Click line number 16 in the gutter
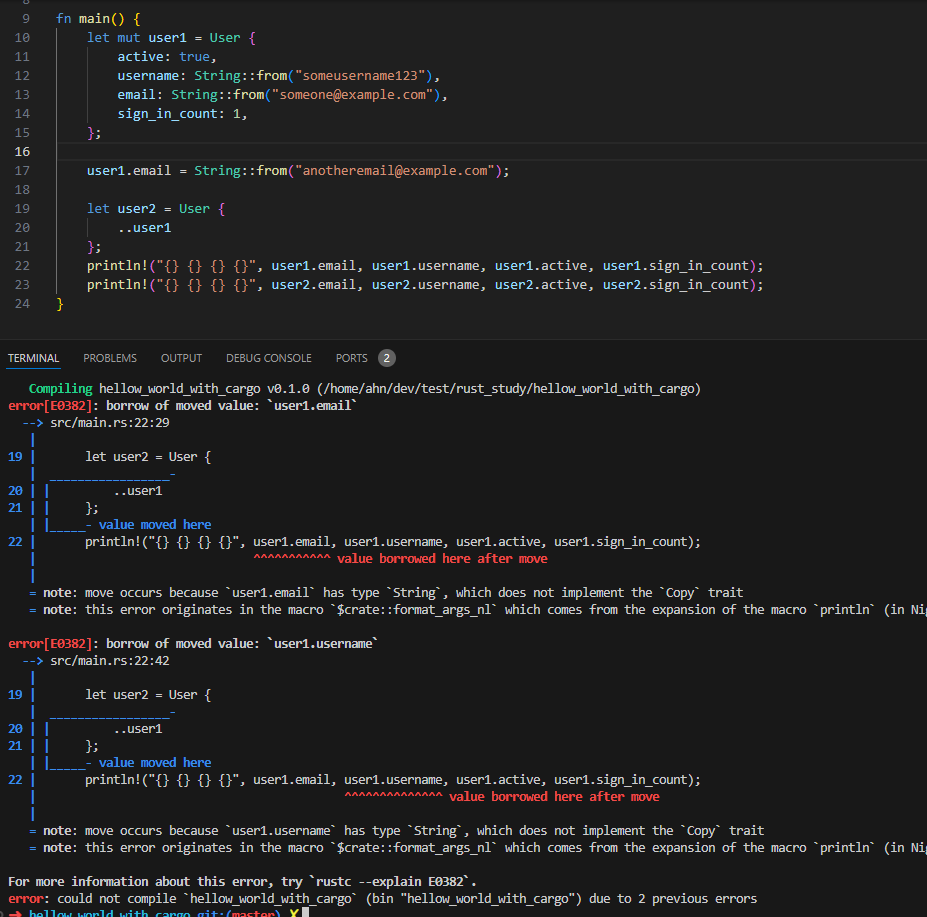 click(x=22, y=152)
